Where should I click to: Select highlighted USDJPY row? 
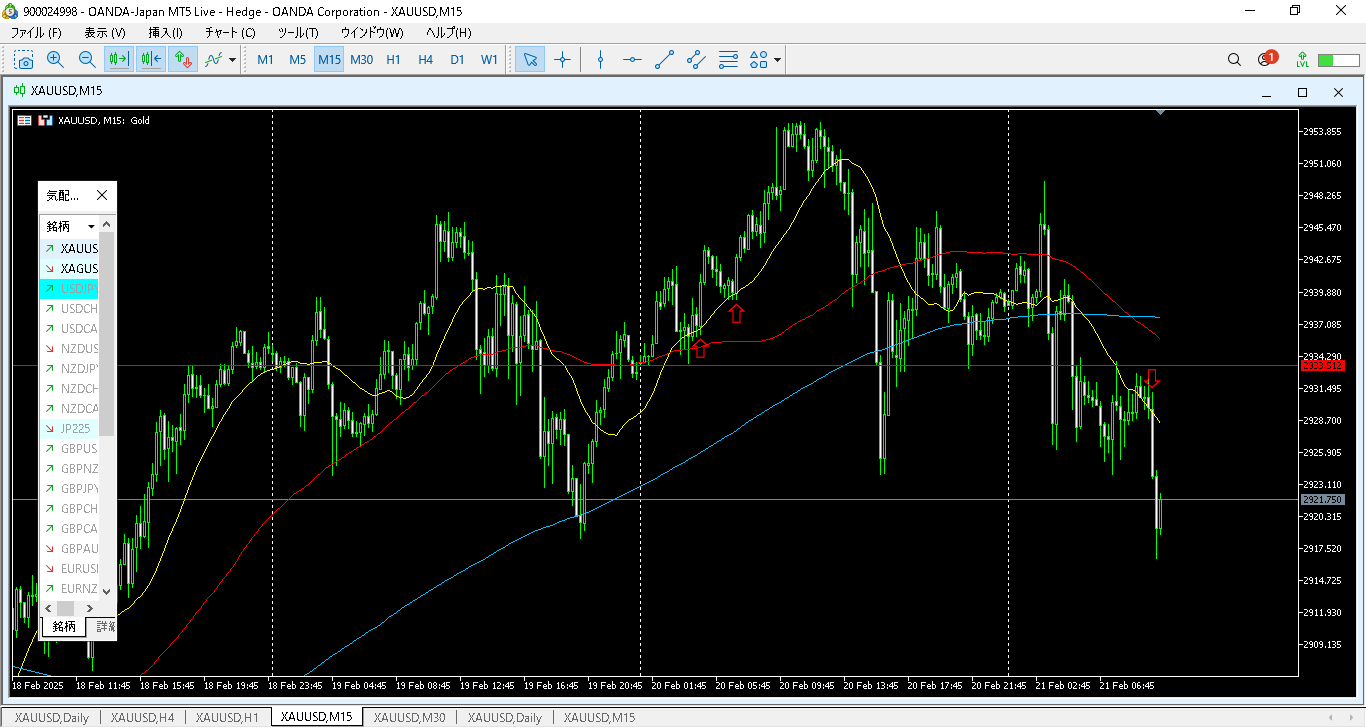[x=70, y=288]
